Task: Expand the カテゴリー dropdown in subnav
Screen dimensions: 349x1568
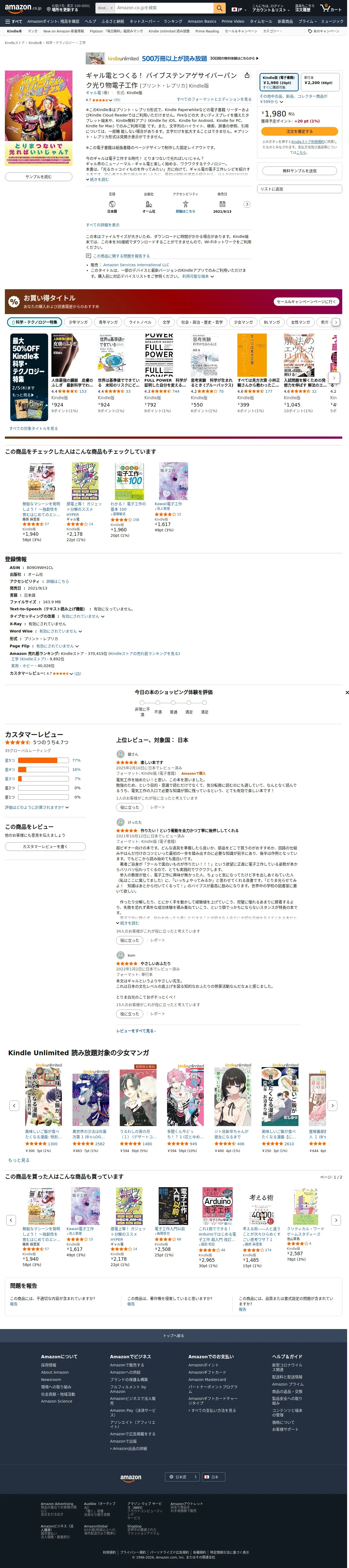Action: 272,31
